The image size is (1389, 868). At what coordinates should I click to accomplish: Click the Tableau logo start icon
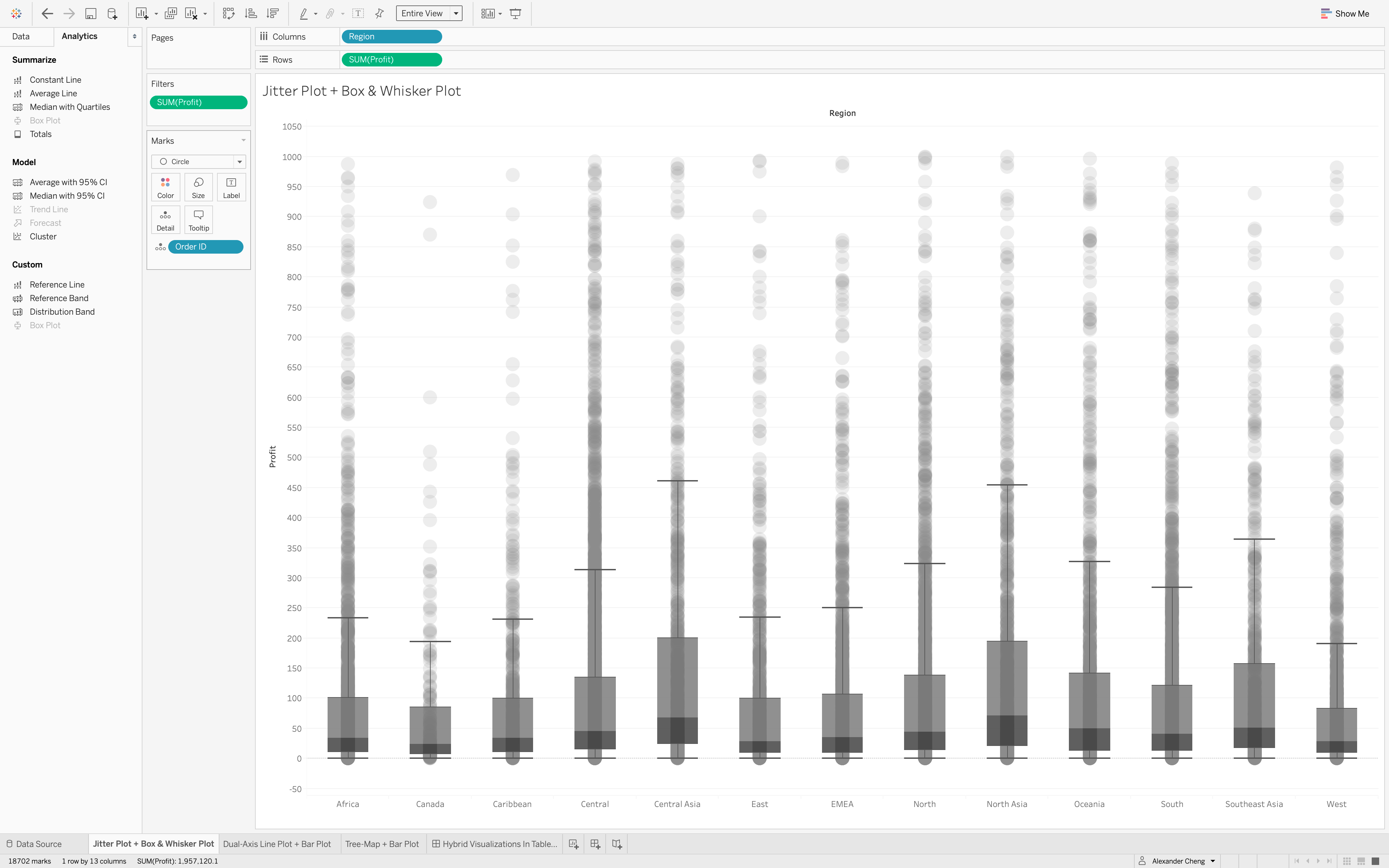point(16,13)
